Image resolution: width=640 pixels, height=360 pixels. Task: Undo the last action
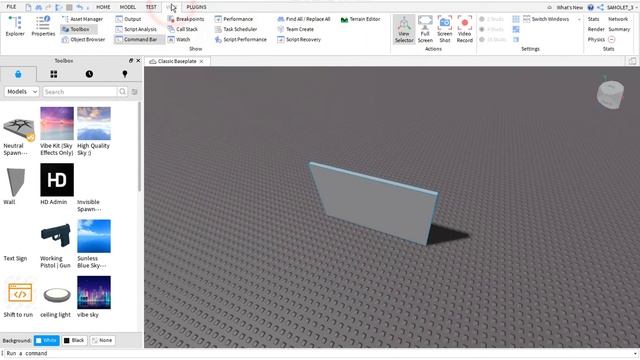pyautogui.click(x=79, y=7)
